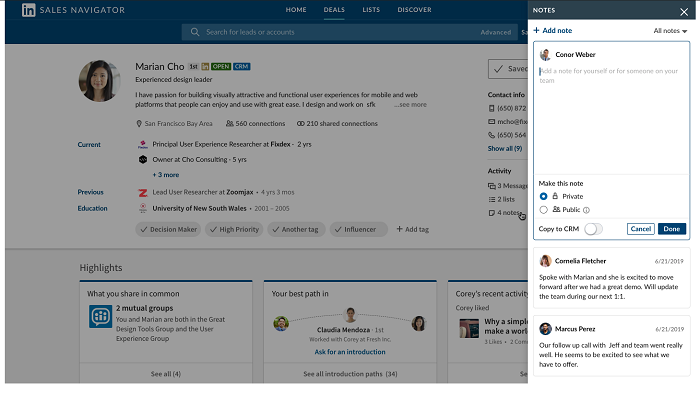Click the shared connections icon
Viewport: 700px width, 394px height.
(300, 124)
